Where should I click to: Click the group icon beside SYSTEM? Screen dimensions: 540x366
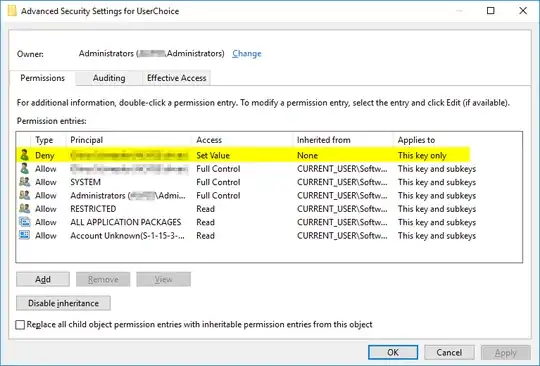[x=24, y=182]
